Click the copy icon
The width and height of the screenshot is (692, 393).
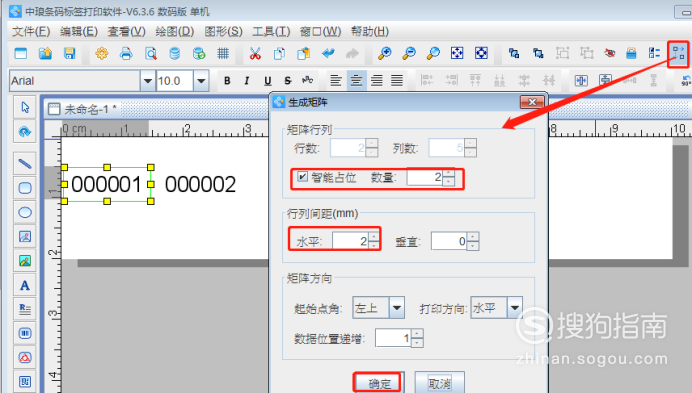[x=279, y=53]
